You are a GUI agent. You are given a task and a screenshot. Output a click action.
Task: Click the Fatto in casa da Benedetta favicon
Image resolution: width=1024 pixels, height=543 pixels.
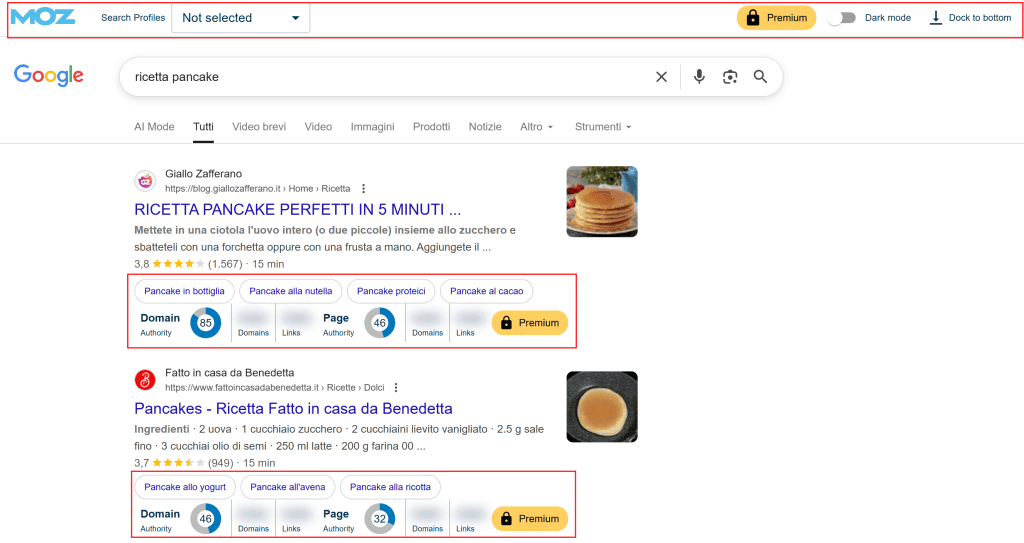145,380
